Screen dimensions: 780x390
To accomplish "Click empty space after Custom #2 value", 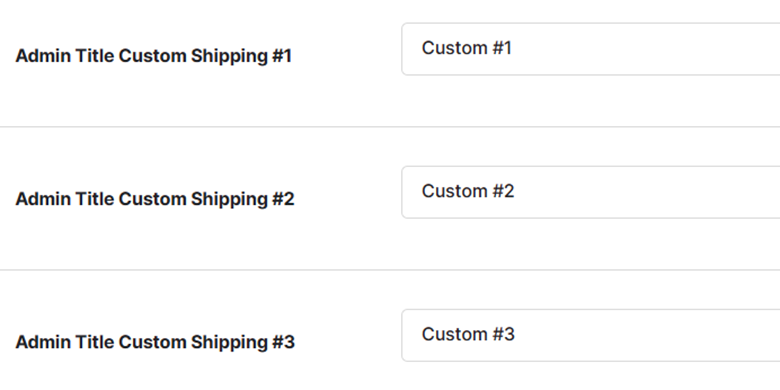I will tap(647, 192).
